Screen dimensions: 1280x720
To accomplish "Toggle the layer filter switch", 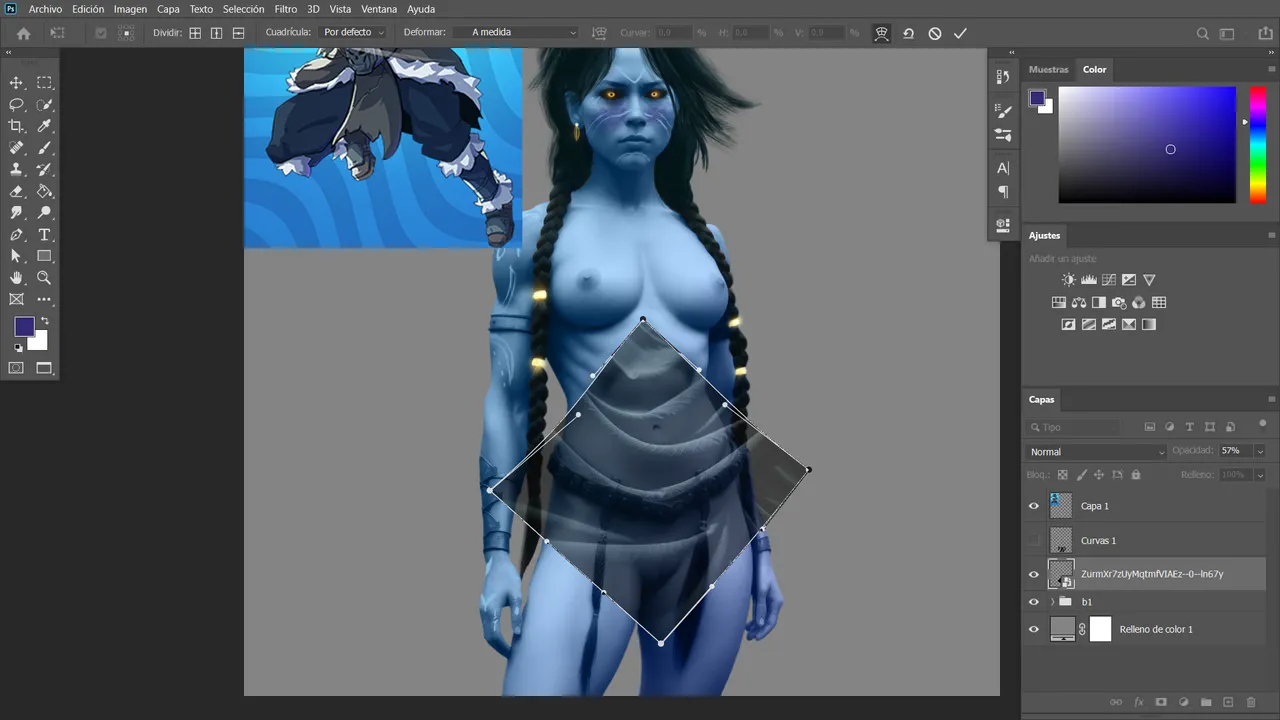I will tap(1262, 424).
